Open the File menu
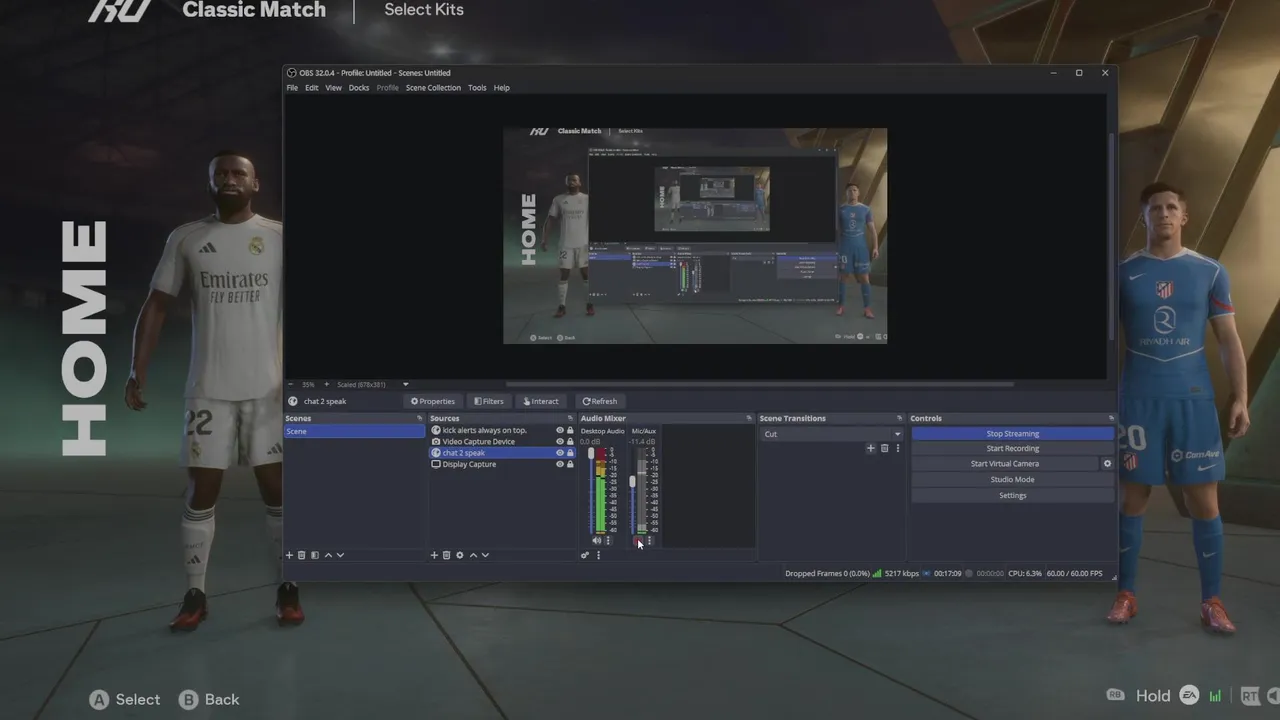1280x720 pixels. (292, 88)
